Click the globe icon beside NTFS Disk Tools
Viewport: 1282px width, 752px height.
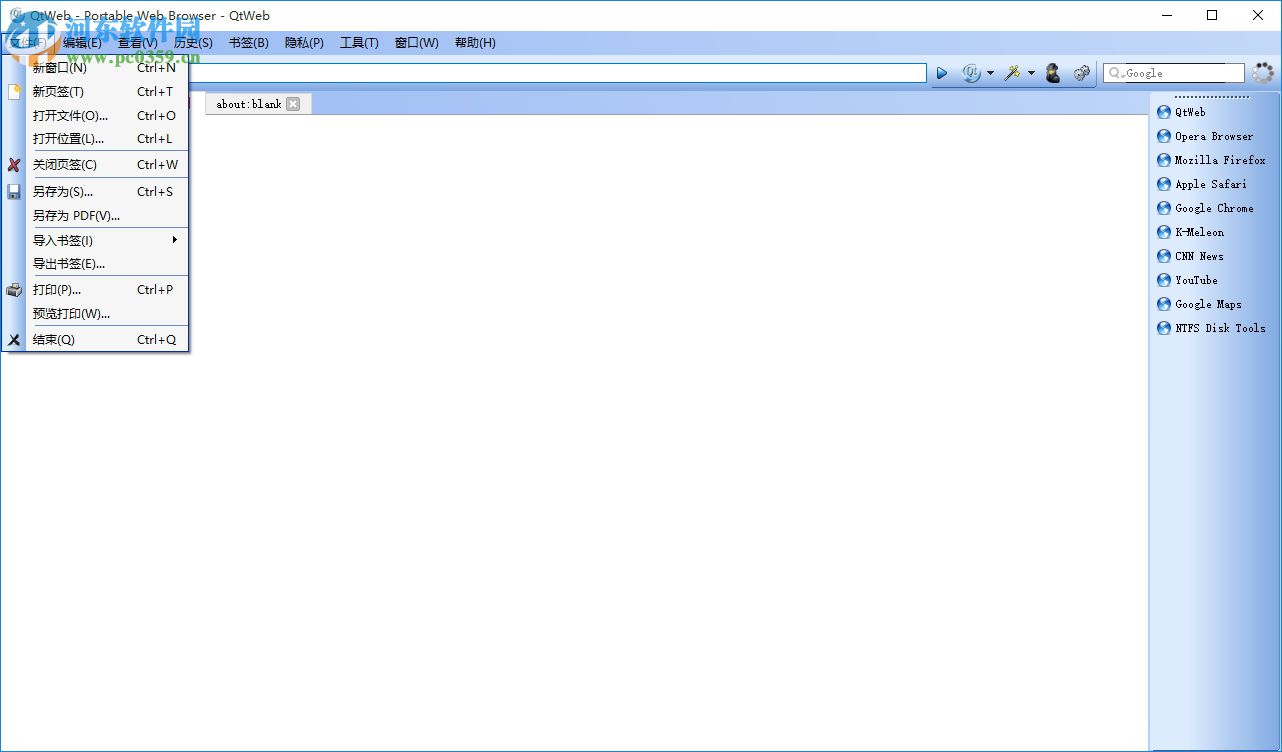point(1164,328)
